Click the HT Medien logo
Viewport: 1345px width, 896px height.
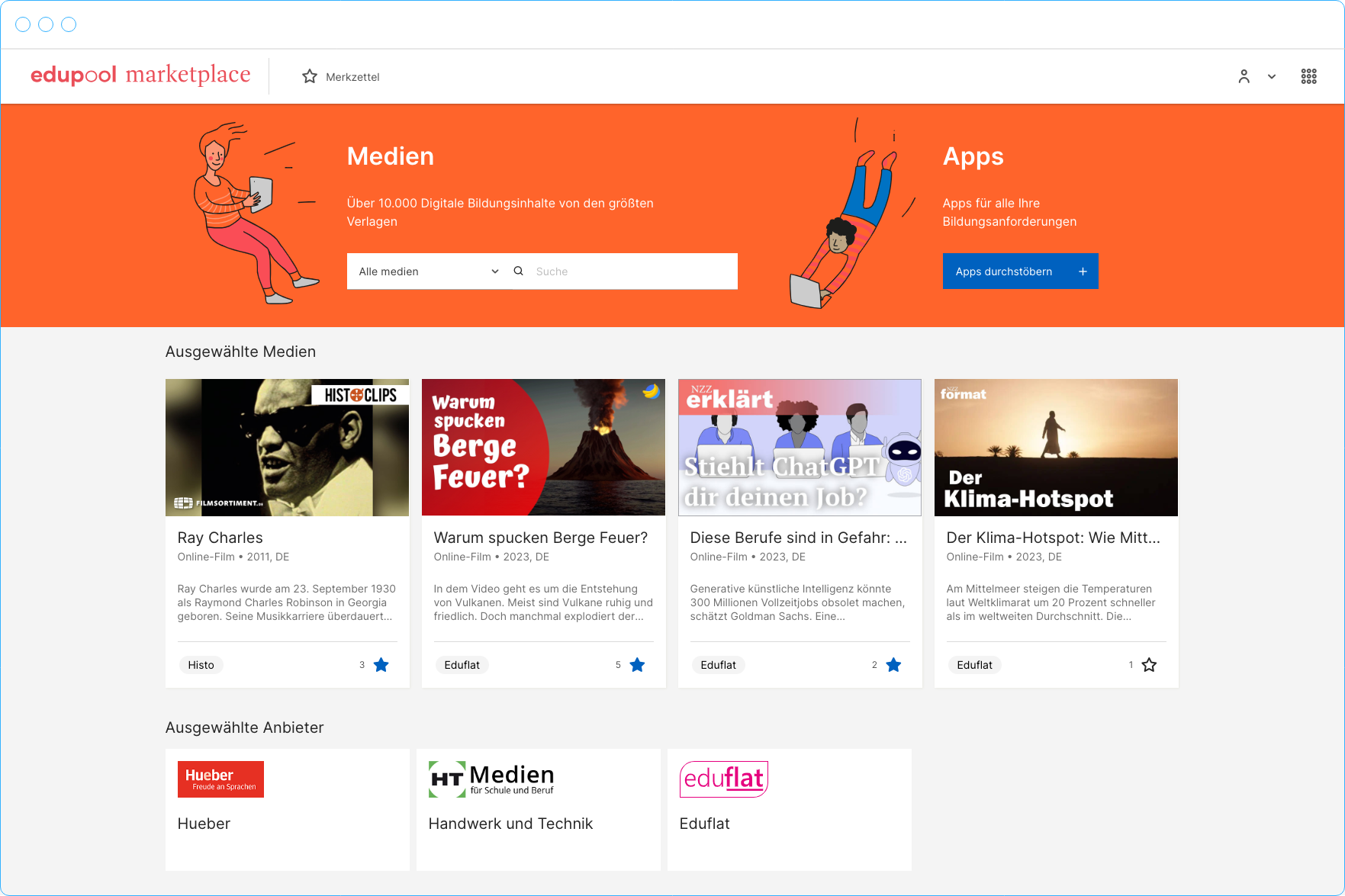pyautogui.click(x=492, y=779)
